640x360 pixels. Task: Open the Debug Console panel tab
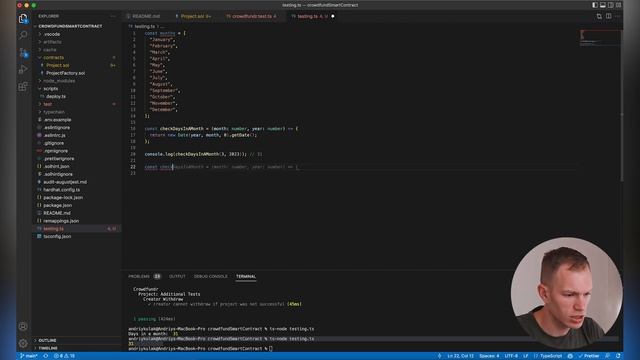211,276
